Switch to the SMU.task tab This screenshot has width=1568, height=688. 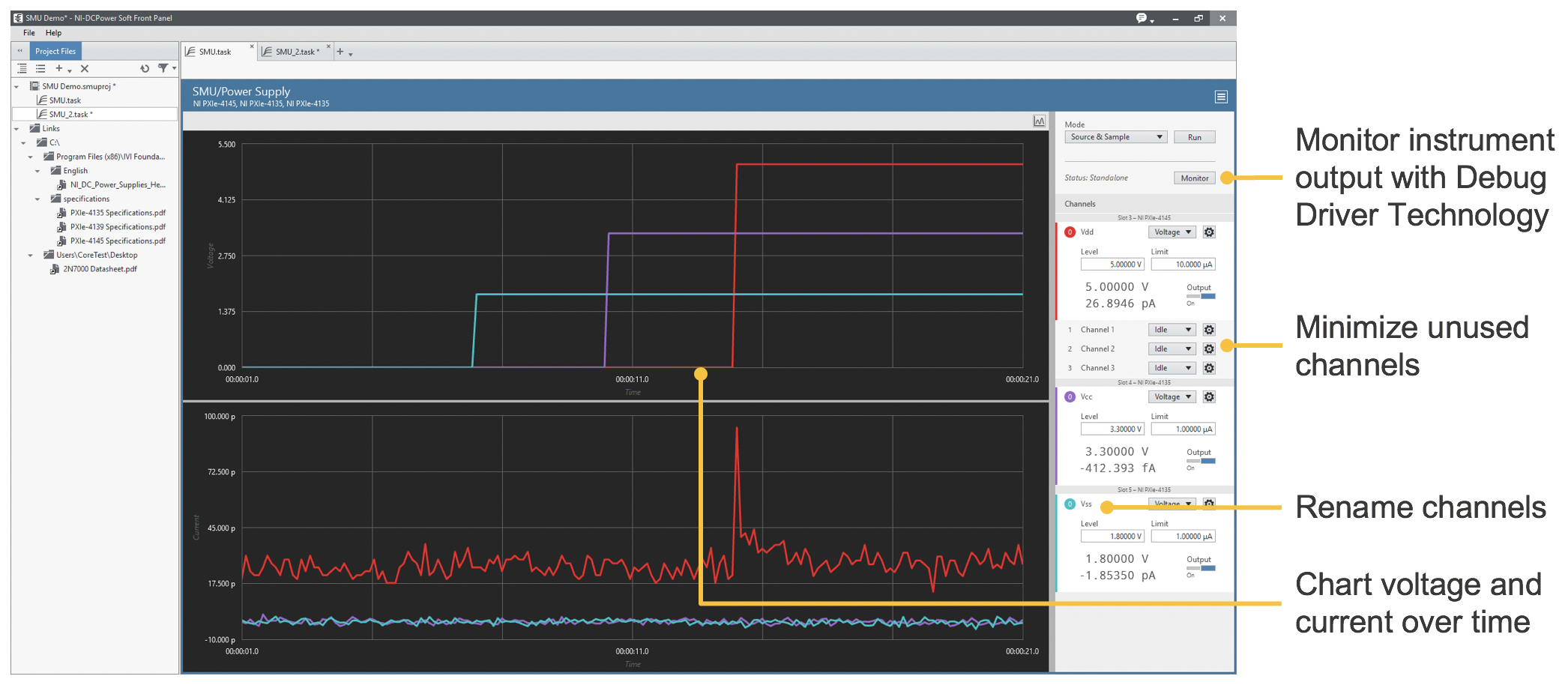215,52
